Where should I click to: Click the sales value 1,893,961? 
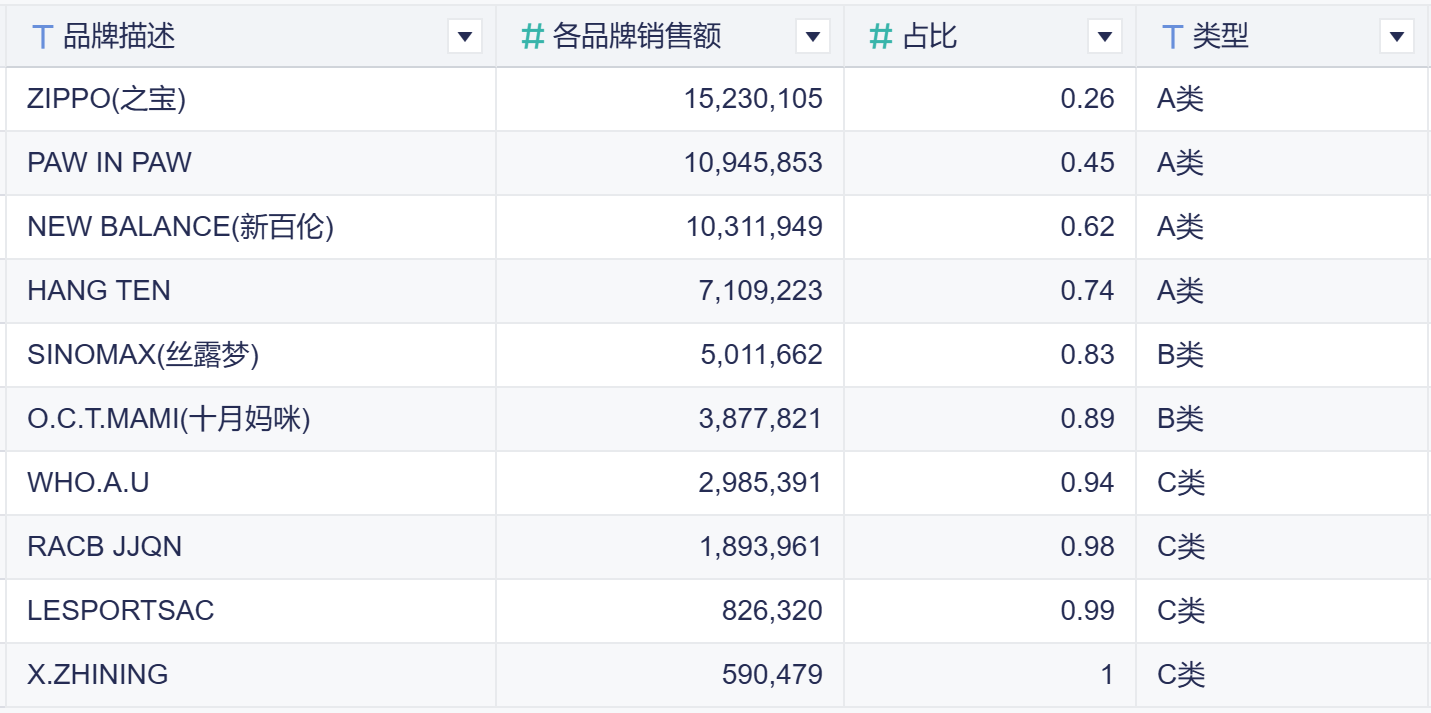click(760, 547)
